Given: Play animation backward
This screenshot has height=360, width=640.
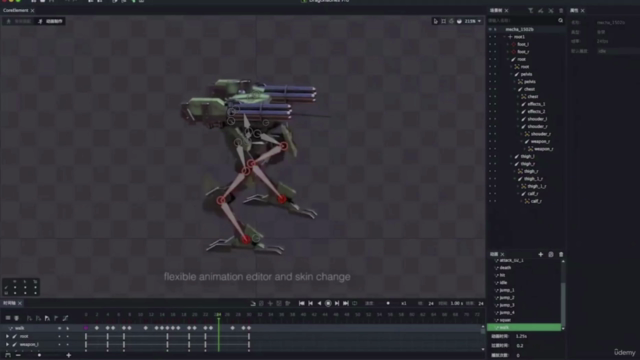Looking at the screenshot, I should [x=319, y=303].
